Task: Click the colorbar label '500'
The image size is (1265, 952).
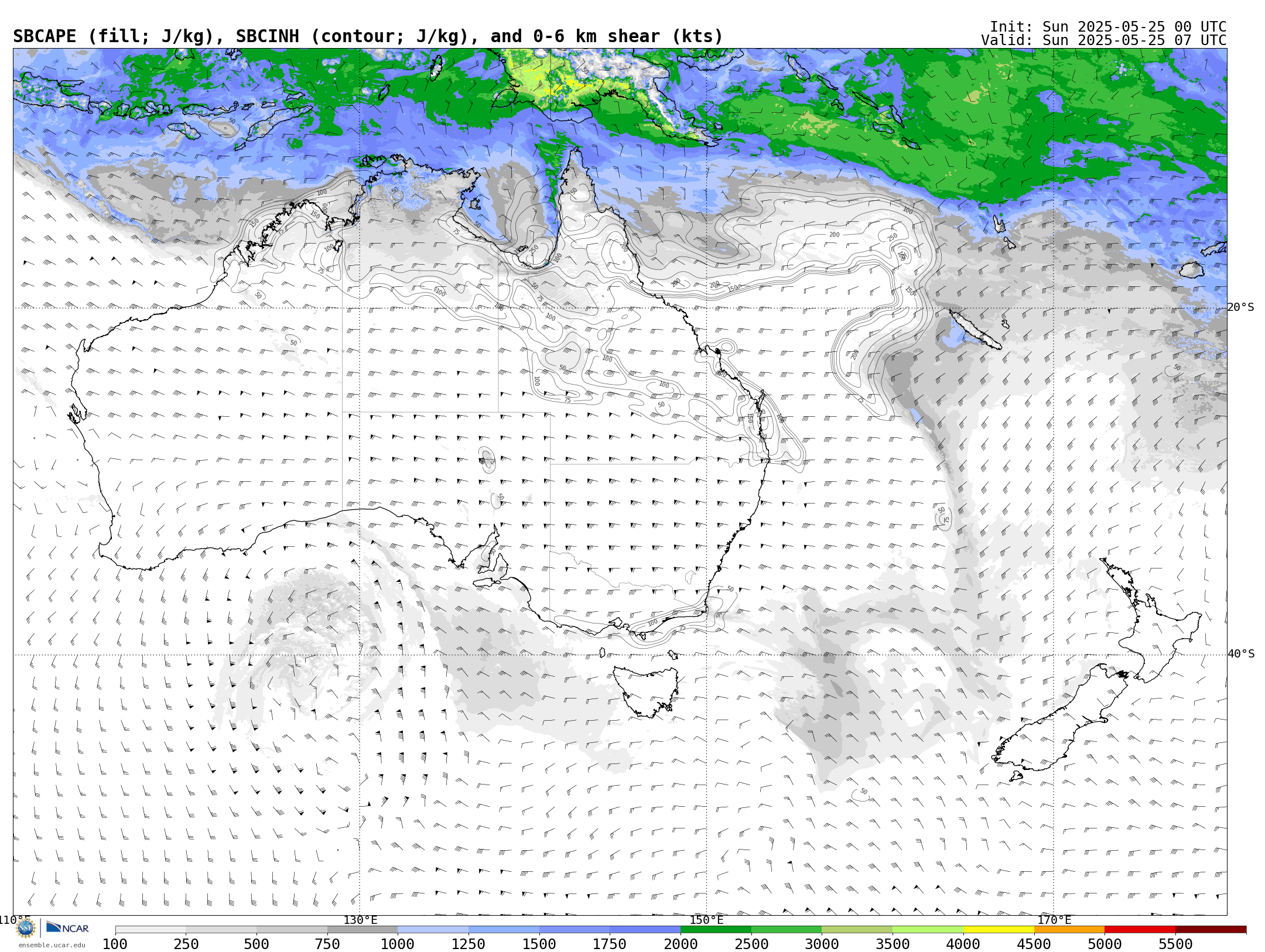Action: [x=257, y=944]
